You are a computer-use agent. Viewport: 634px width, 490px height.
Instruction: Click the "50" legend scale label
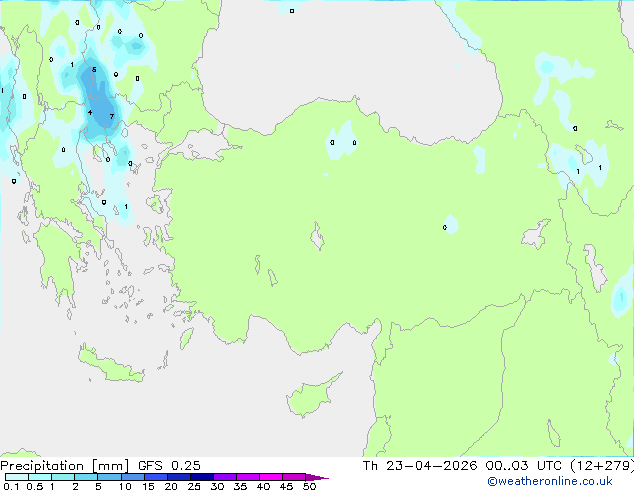tap(309, 486)
